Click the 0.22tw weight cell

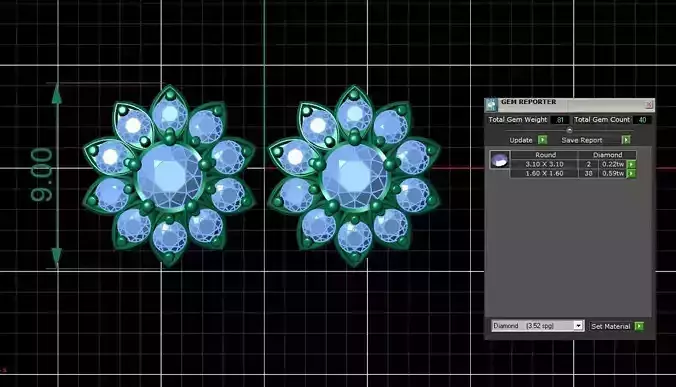(613, 164)
